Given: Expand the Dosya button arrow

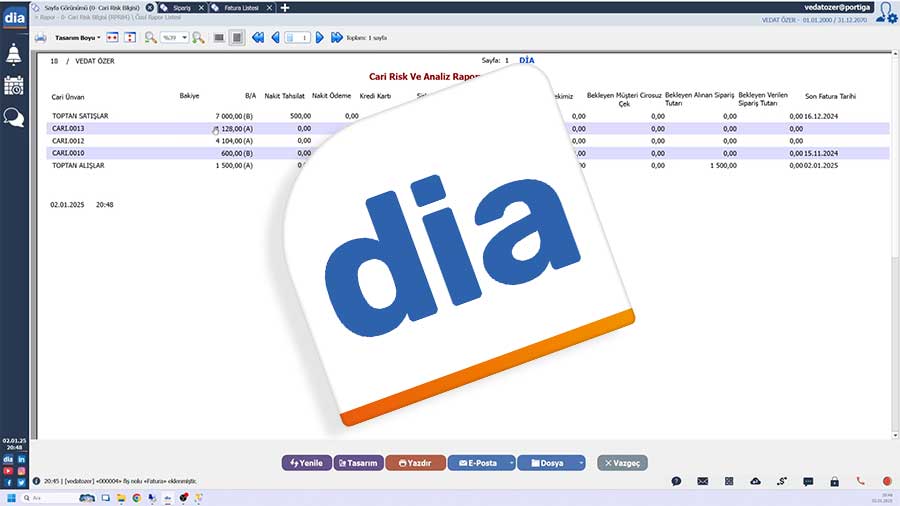Looking at the screenshot, I should [x=579, y=463].
